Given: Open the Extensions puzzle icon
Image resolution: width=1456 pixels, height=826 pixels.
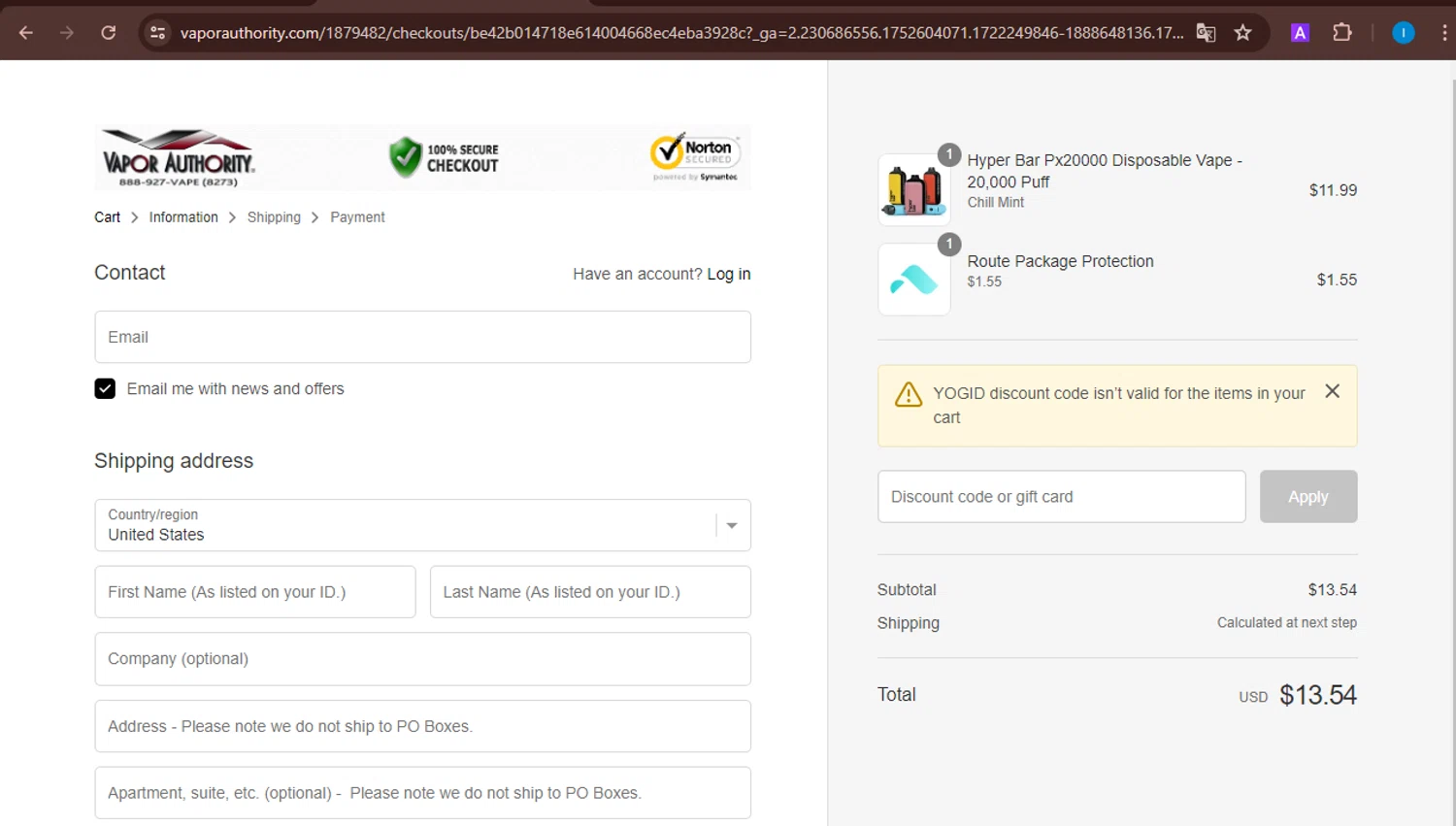Looking at the screenshot, I should [x=1342, y=33].
